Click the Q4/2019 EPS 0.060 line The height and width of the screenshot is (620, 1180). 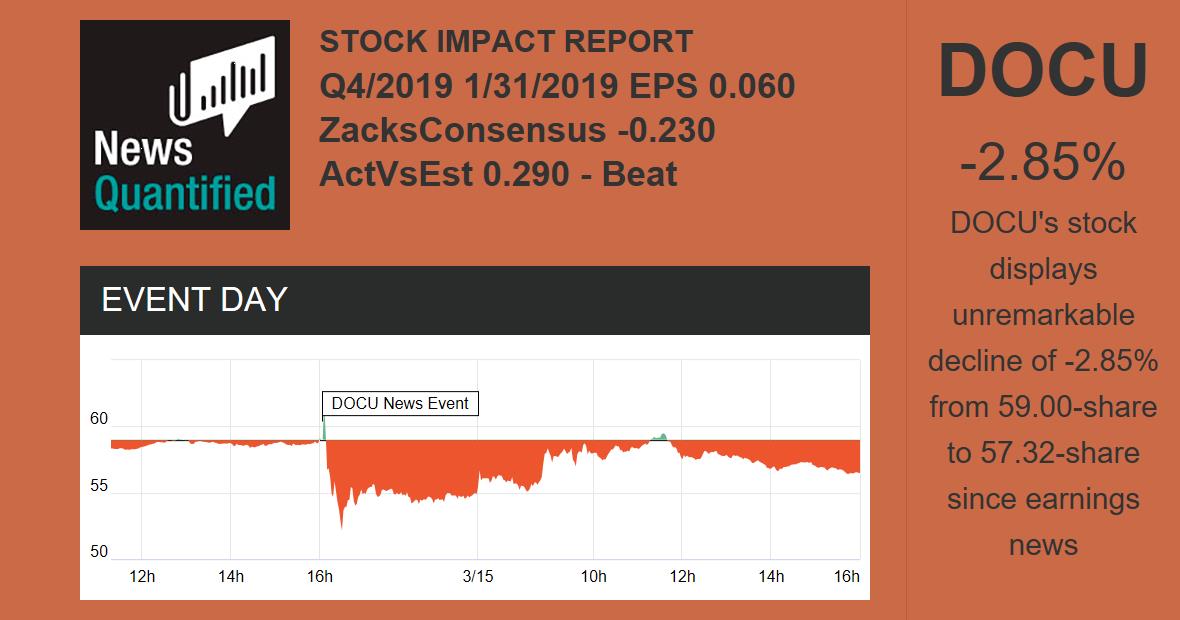[x=557, y=86]
